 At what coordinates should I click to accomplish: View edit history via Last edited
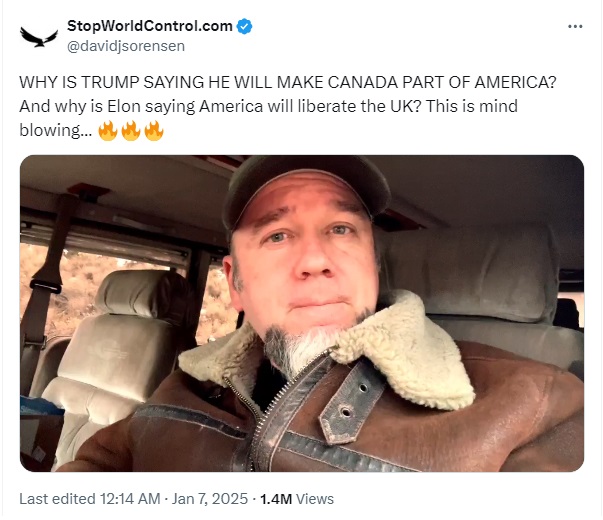coord(57,499)
